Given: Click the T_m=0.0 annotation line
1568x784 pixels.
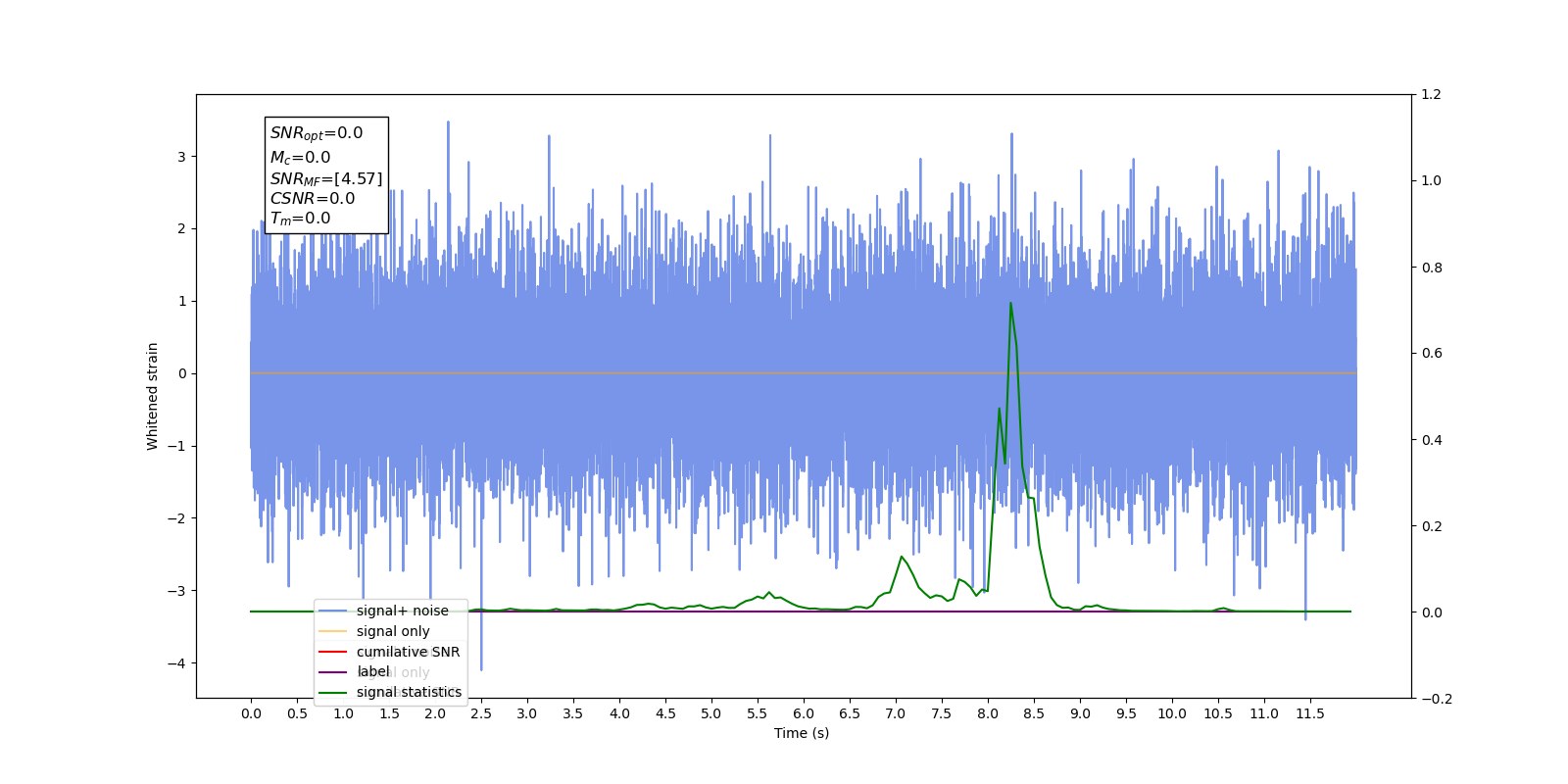Looking at the screenshot, I should [x=300, y=219].
